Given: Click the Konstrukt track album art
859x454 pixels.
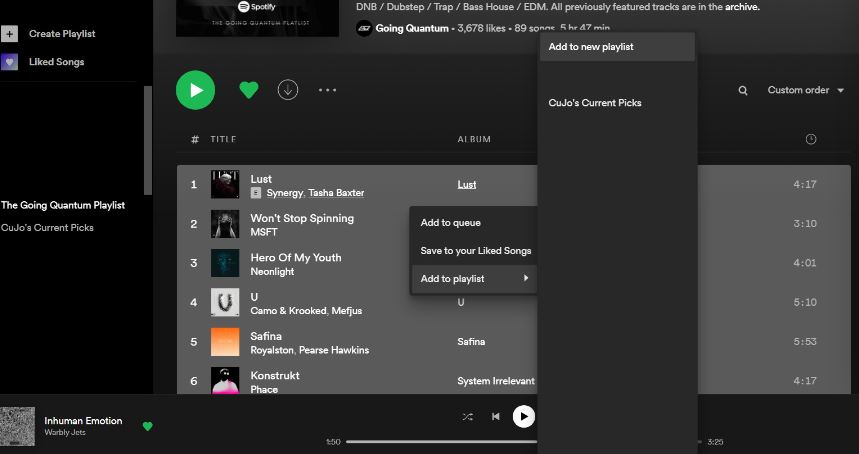Looking at the screenshot, I should point(225,381).
